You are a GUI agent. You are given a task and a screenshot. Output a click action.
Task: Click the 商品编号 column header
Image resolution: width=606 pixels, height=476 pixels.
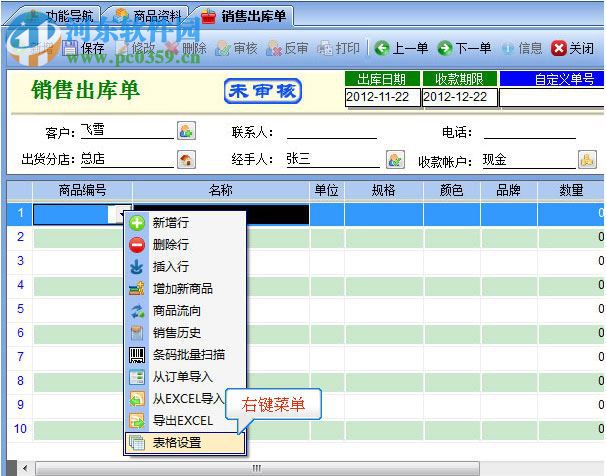tap(82, 190)
